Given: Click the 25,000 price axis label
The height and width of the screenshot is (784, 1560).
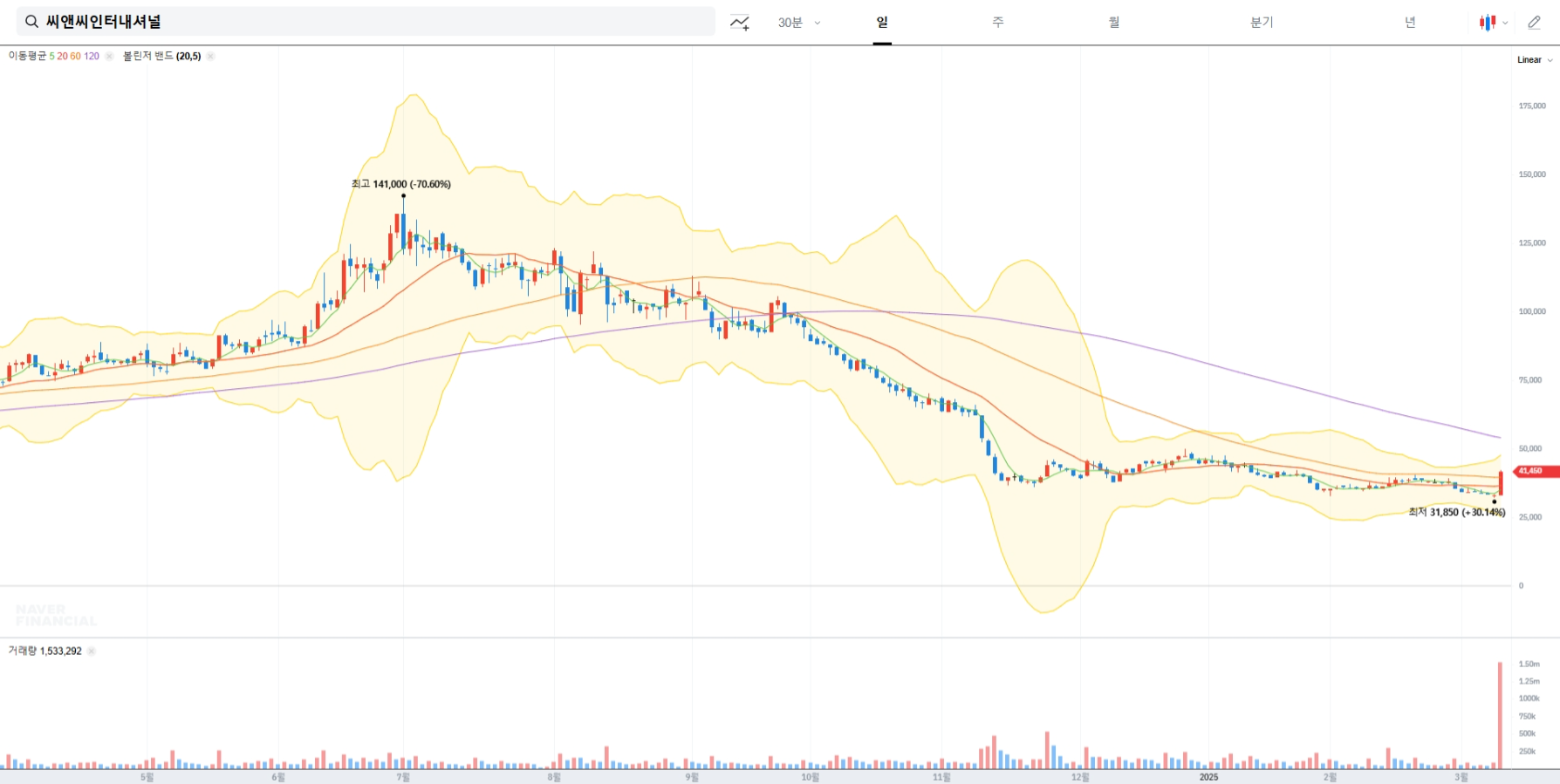Looking at the screenshot, I should pyautogui.click(x=1530, y=517).
